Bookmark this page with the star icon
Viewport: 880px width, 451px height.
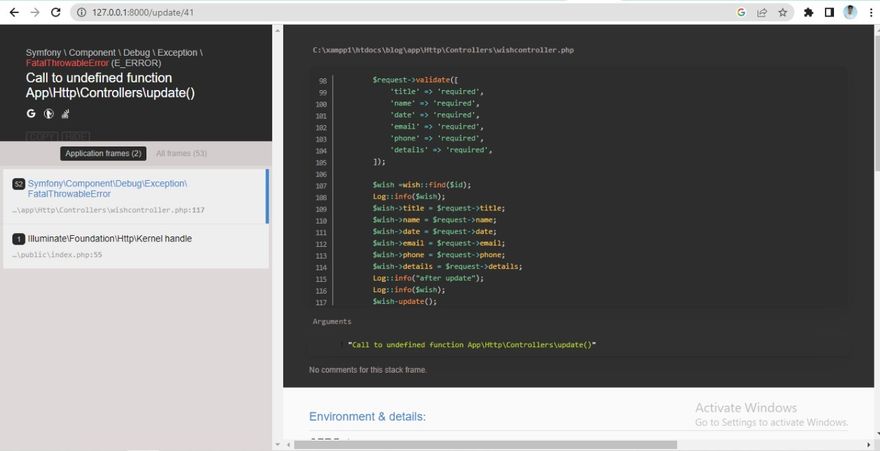(782, 12)
